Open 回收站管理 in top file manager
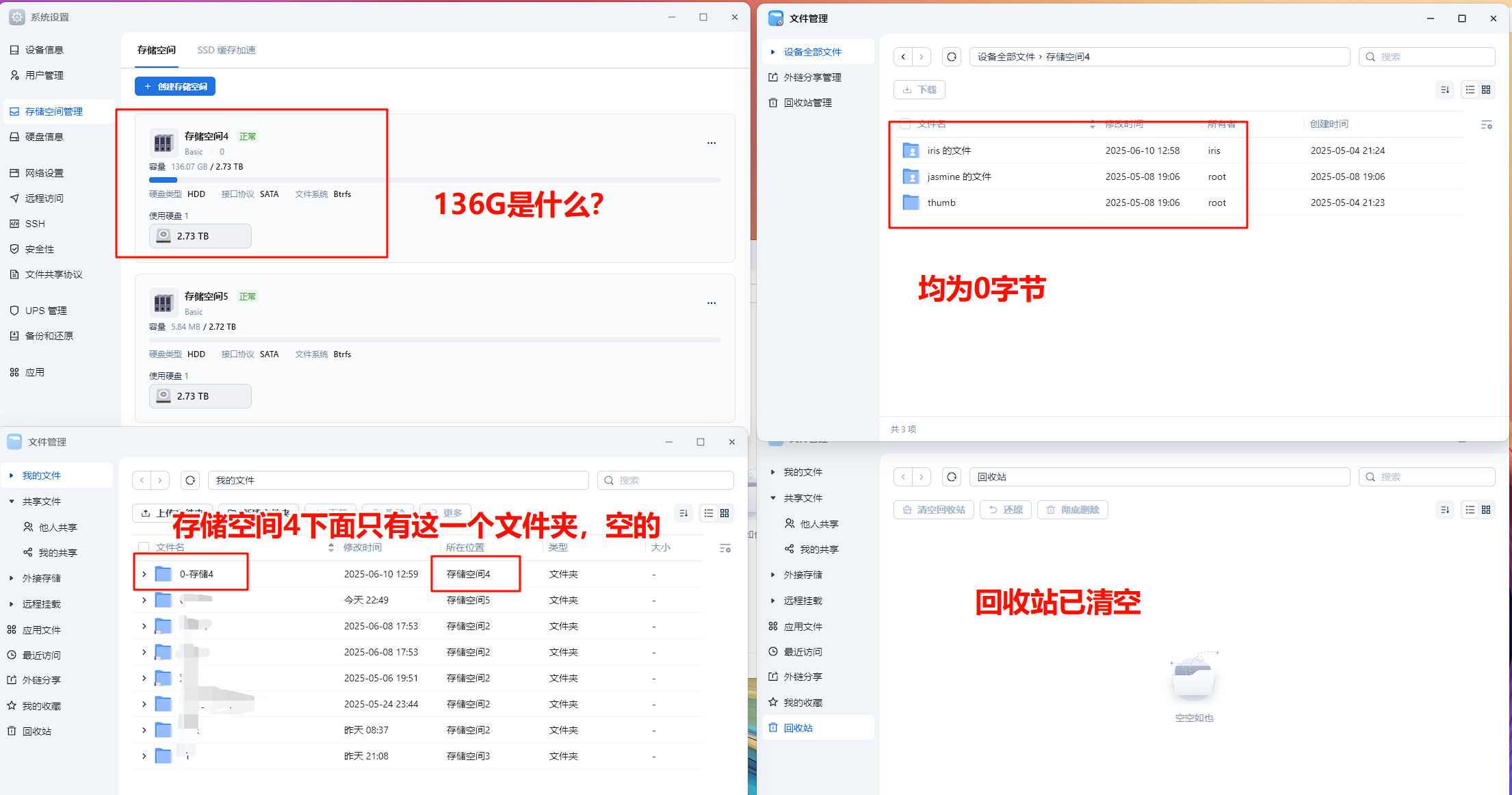Viewport: 1512px width, 795px height. pos(808,103)
